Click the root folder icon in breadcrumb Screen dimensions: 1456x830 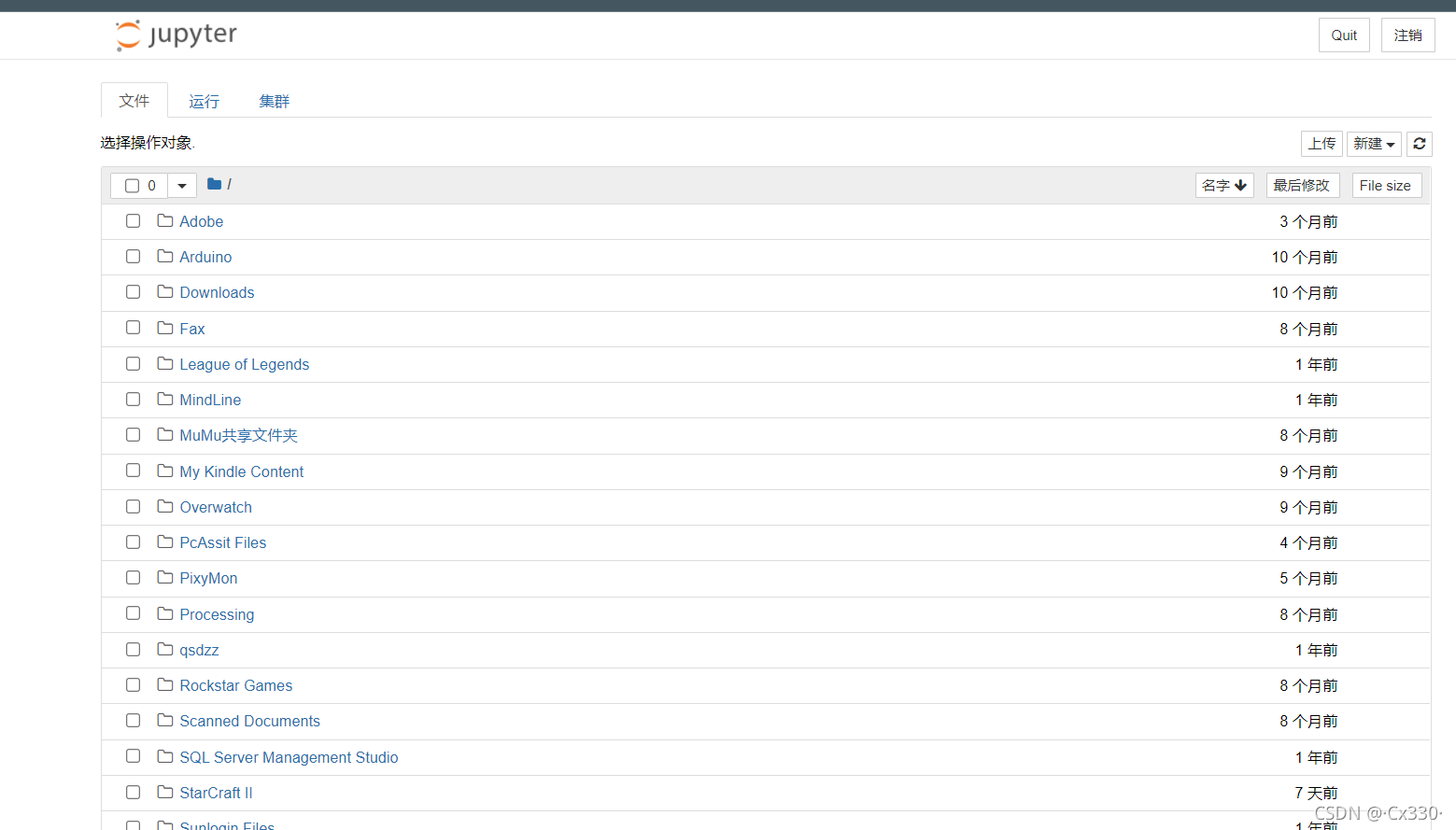pyautogui.click(x=214, y=184)
